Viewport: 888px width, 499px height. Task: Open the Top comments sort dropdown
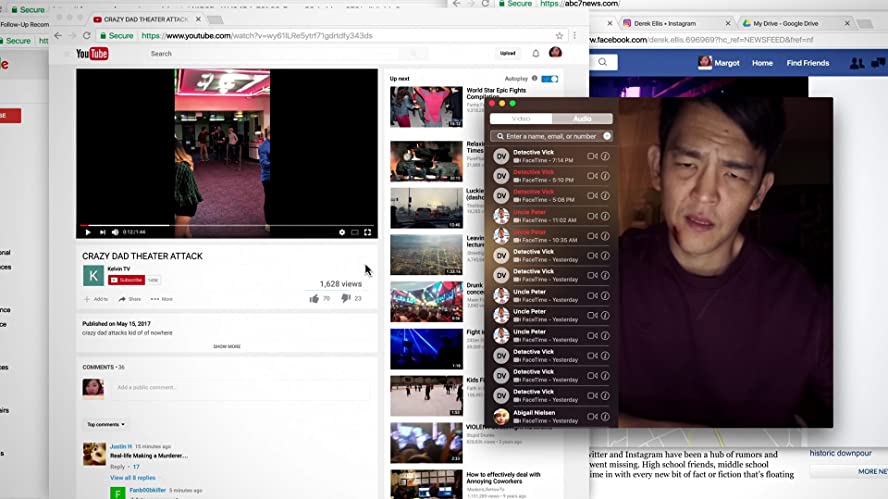[105, 424]
